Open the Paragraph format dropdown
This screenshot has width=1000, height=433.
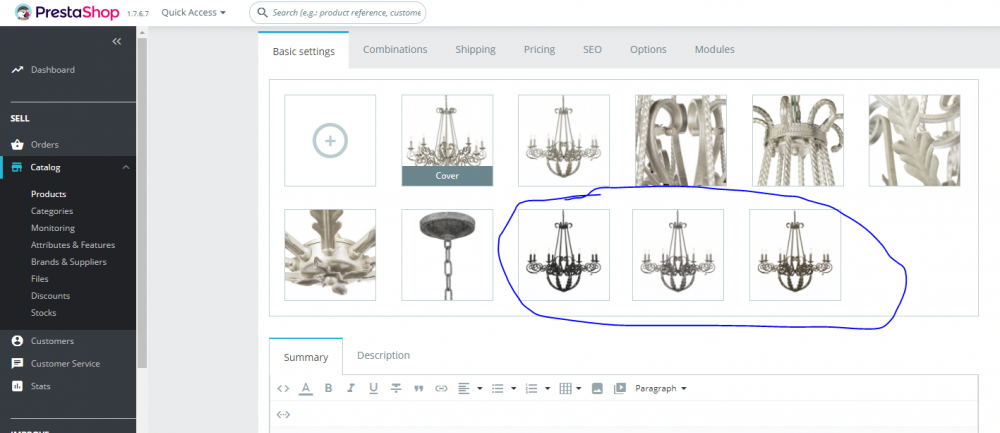660,388
